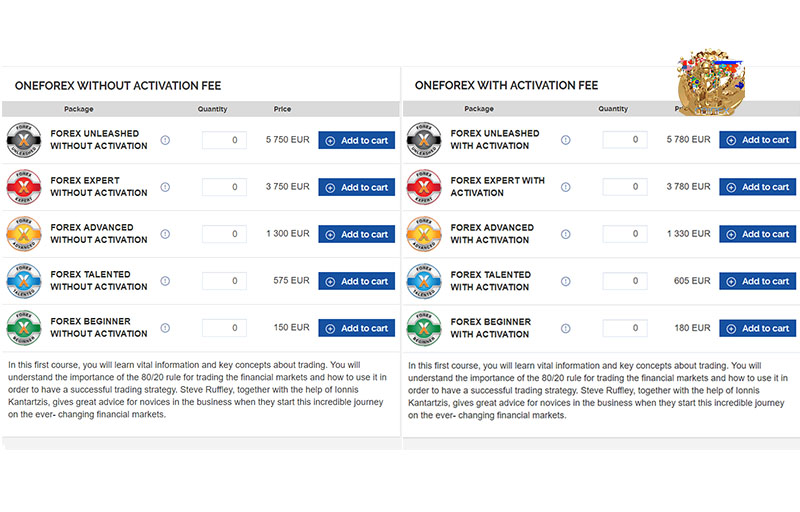
Task: Click the blue Forex Talented without activation badge
Action: [x=23, y=280]
